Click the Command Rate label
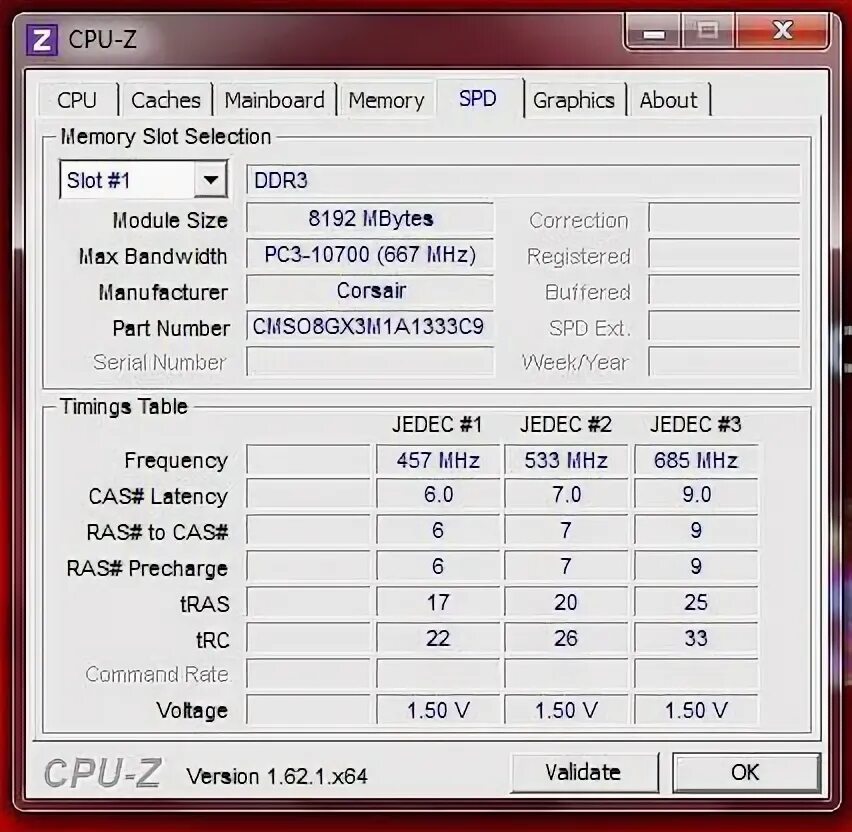The height and width of the screenshot is (832, 852). pyautogui.click(x=158, y=674)
